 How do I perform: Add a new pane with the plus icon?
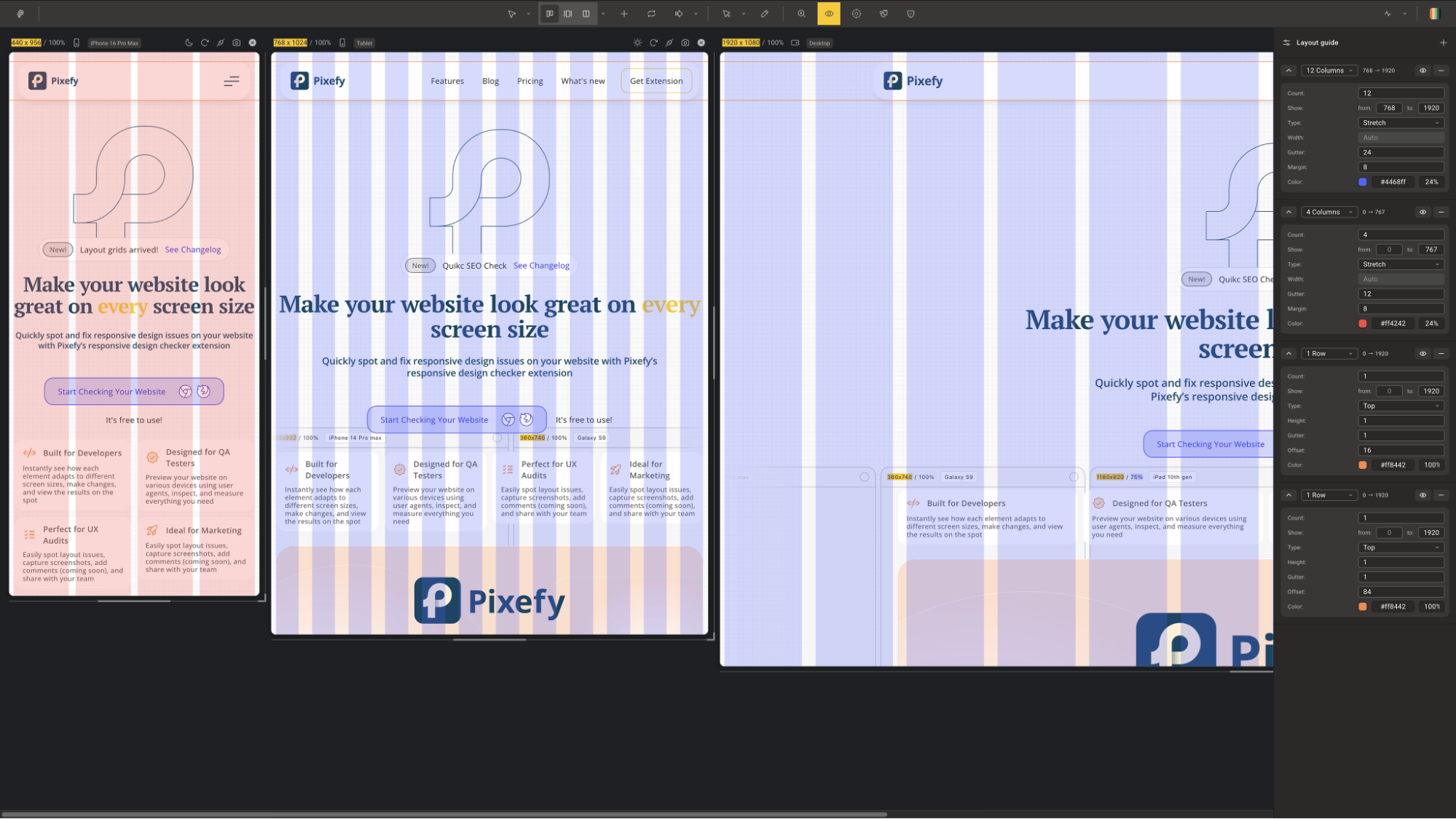[x=624, y=13]
